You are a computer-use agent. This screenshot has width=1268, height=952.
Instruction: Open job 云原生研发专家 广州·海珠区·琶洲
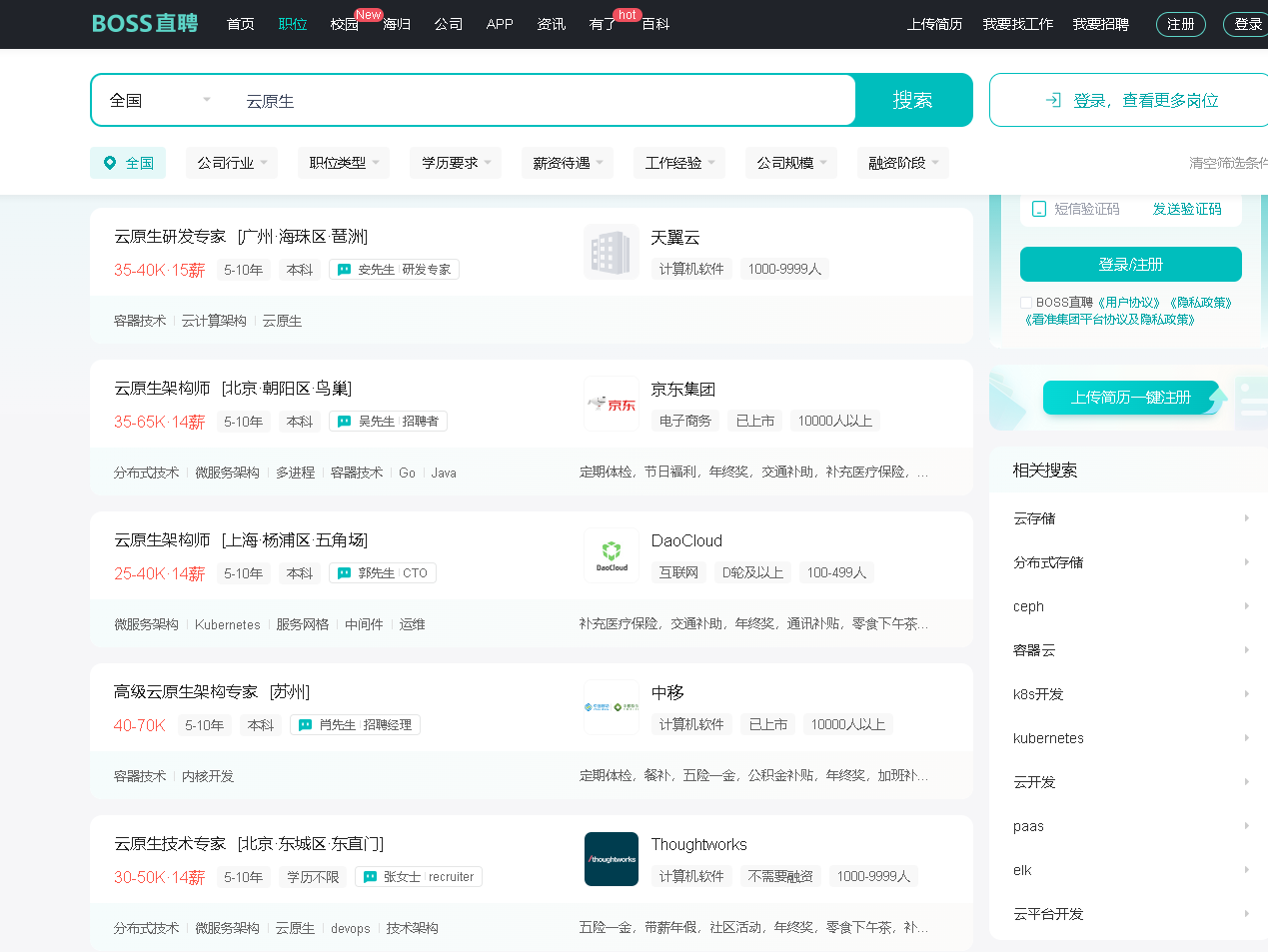tap(241, 237)
